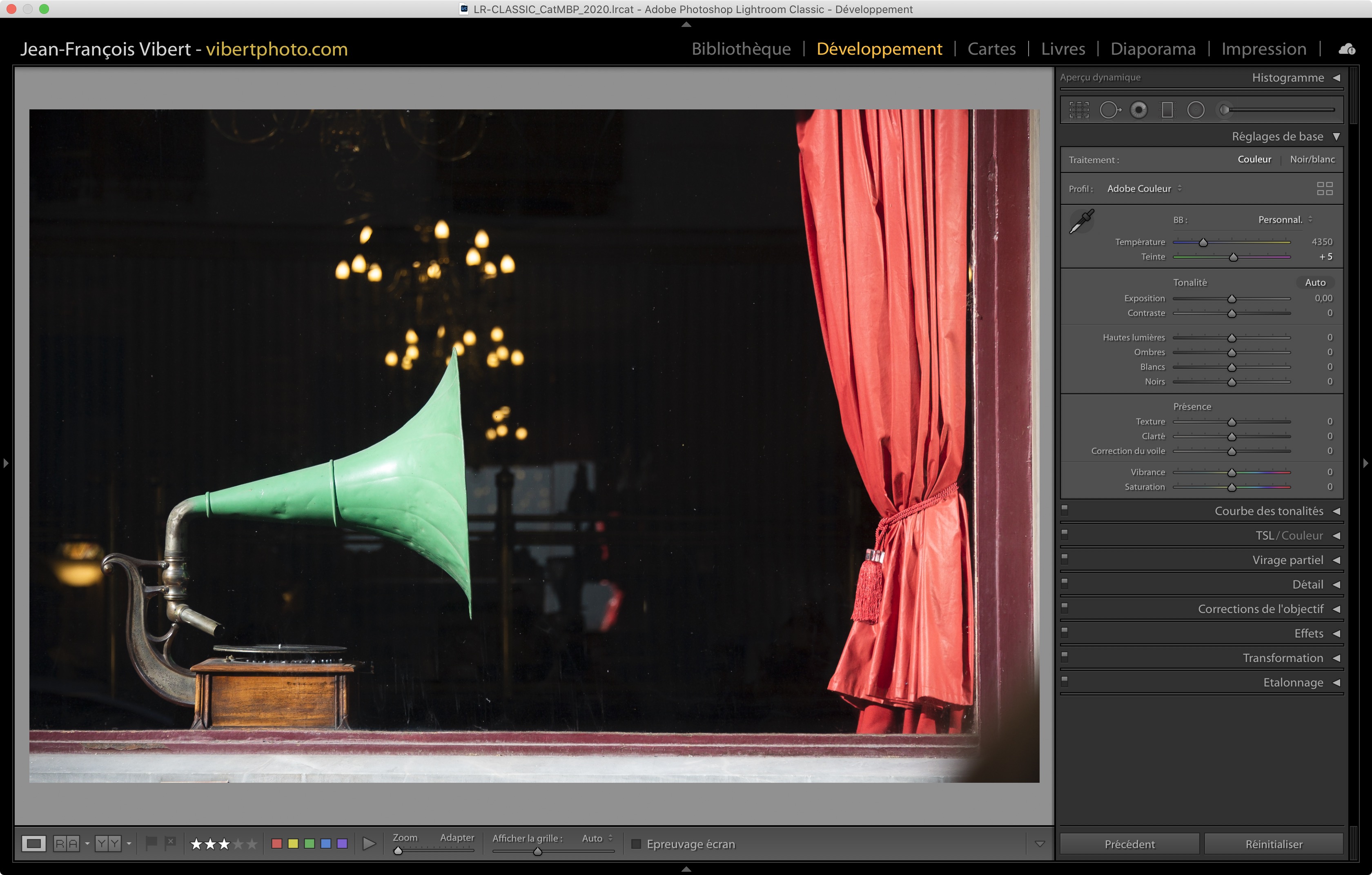
Task: Click the Réinitialiser button
Action: 1274,844
